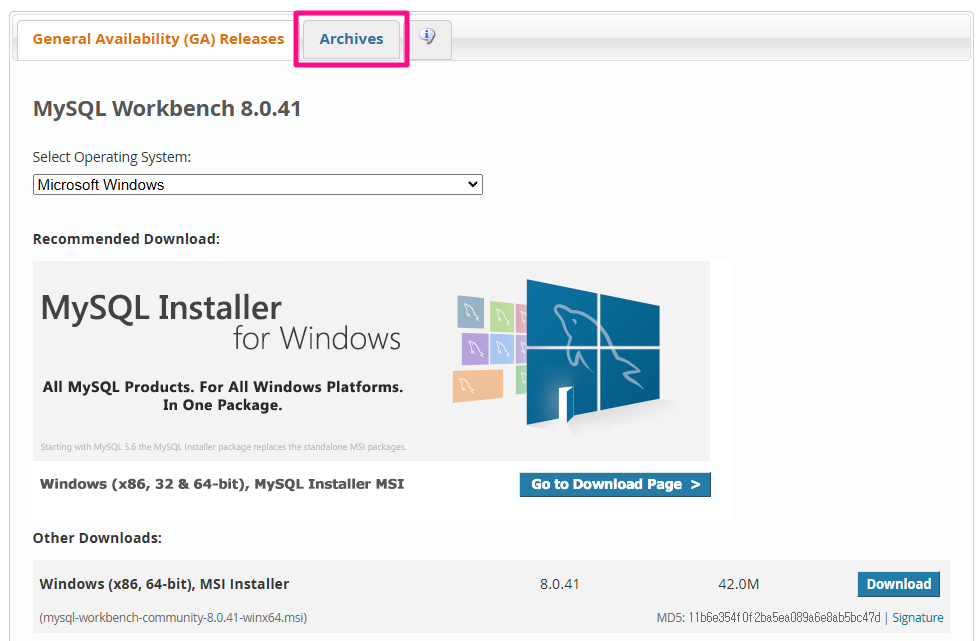Click the MySQL Workbench 8.0.41 heading
Viewport: 977px width, 641px height.
167,108
